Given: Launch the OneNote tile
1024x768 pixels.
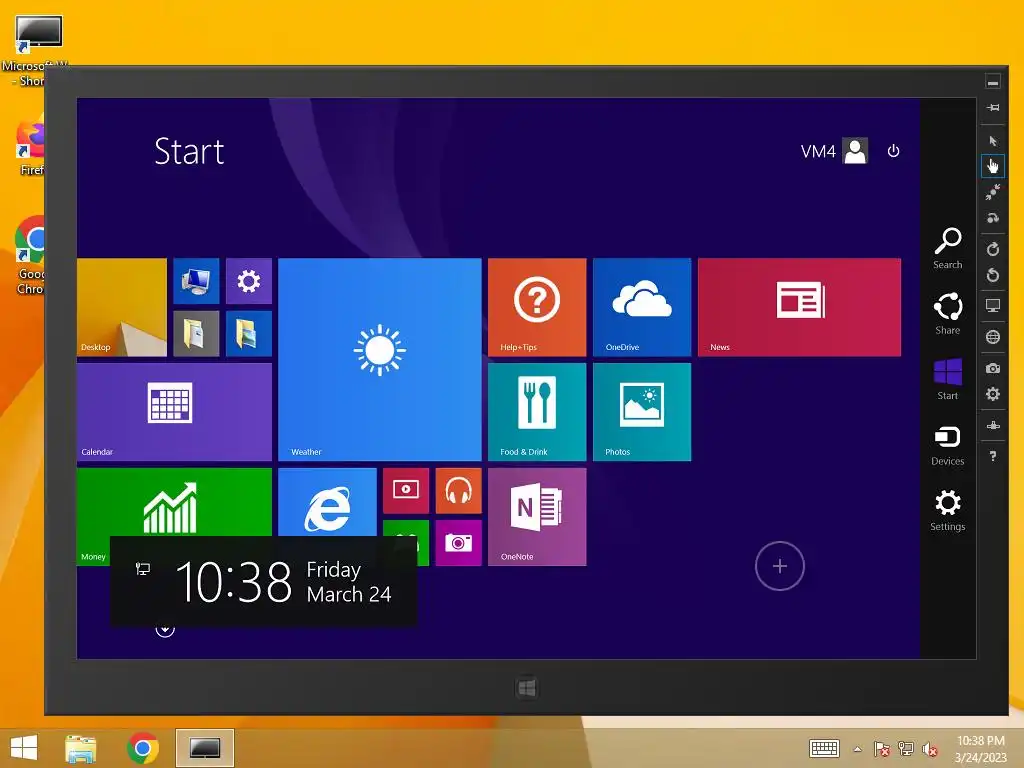Looking at the screenshot, I should (537, 517).
